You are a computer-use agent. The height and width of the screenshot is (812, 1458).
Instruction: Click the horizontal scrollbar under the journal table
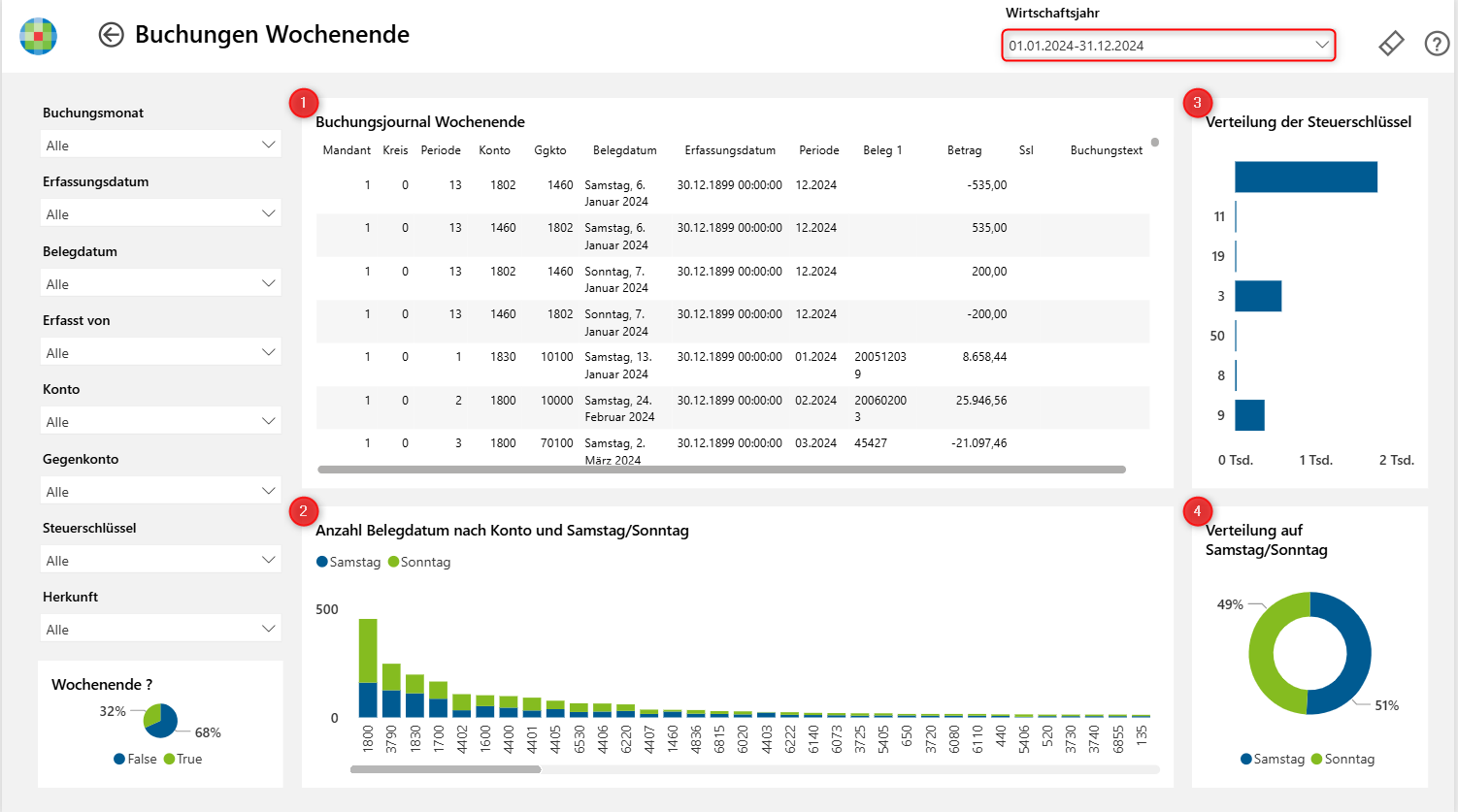click(x=721, y=470)
